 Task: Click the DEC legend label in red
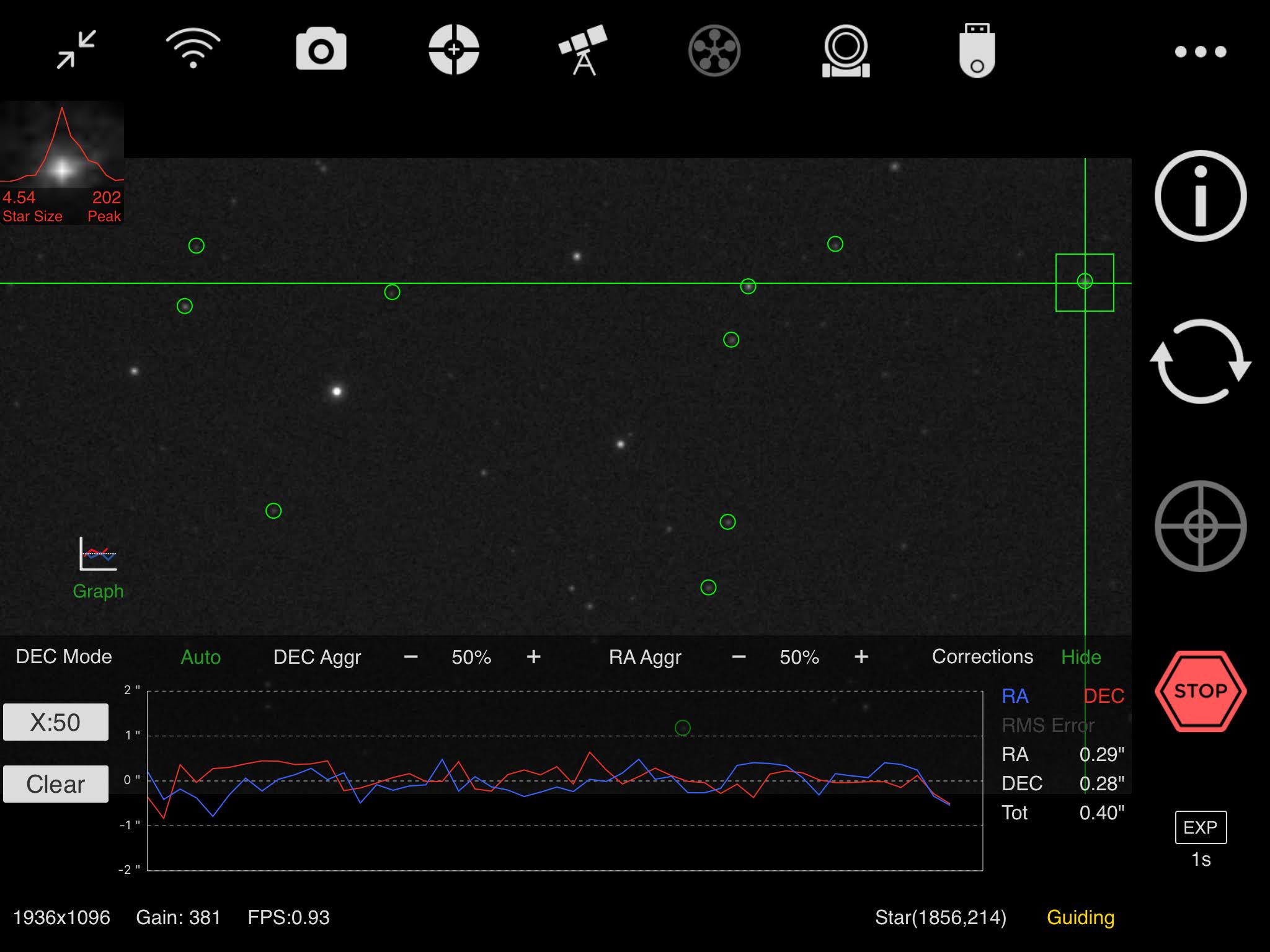[x=1104, y=696]
